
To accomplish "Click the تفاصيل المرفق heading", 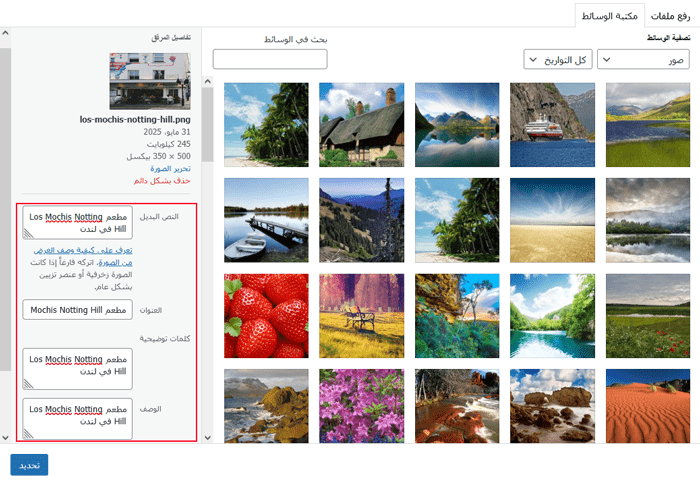I will [171, 37].
